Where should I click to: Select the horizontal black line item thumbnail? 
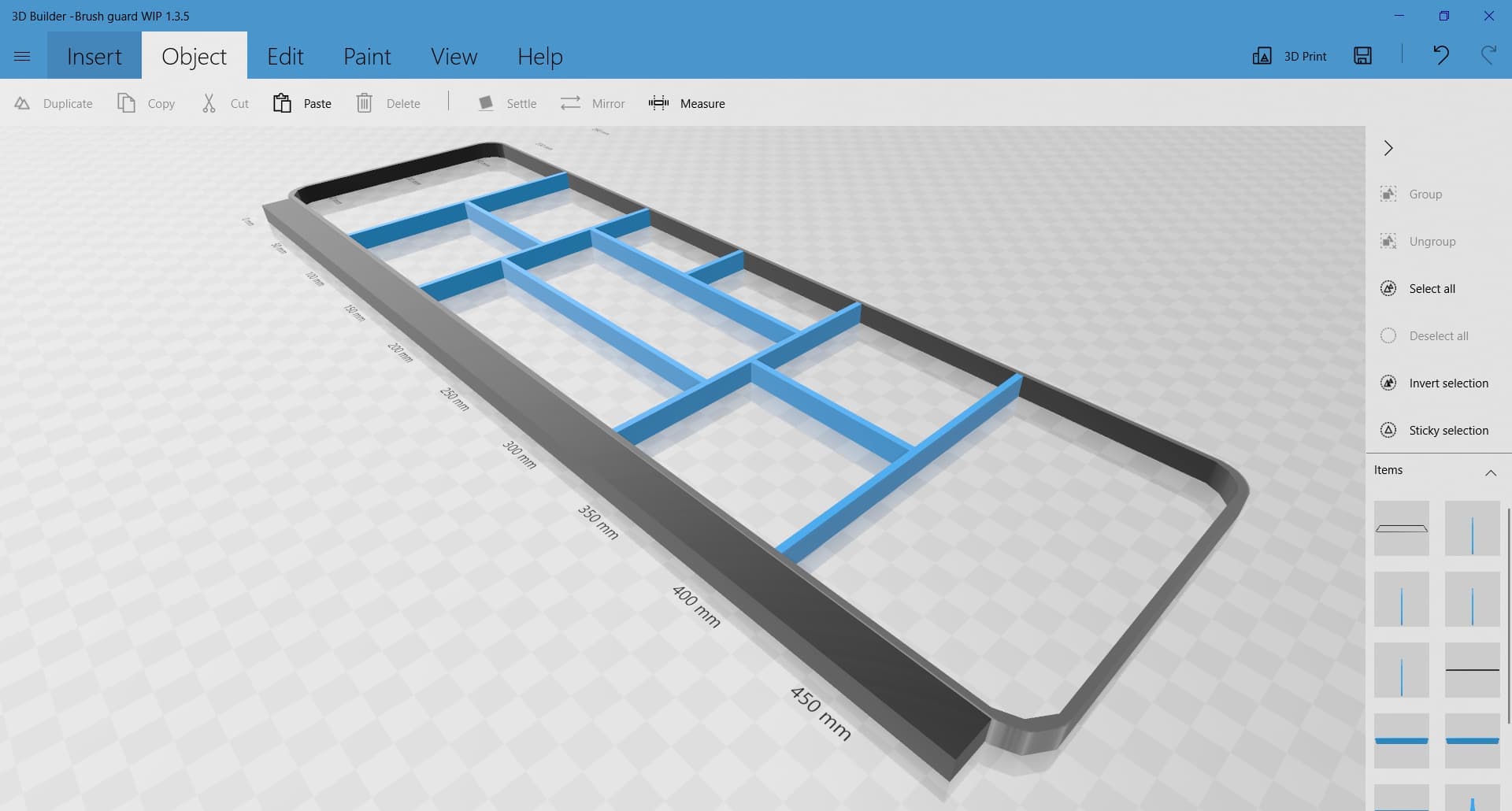[1472, 670]
